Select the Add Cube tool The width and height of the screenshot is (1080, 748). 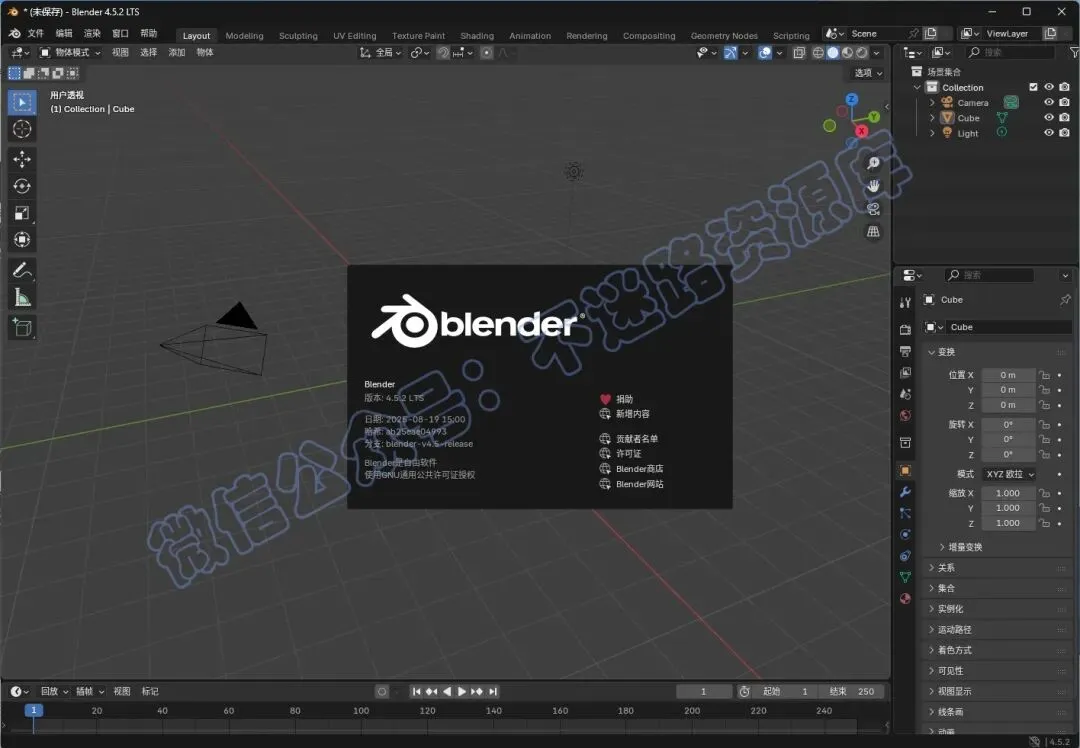tap(22, 327)
